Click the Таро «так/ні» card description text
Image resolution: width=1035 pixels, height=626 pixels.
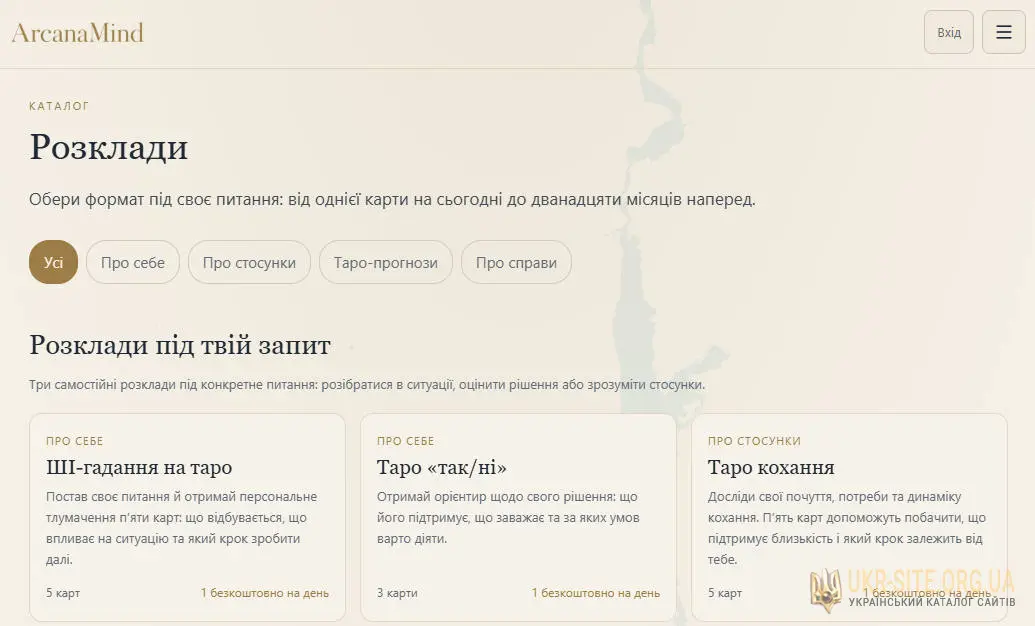(x=508, y=517)
